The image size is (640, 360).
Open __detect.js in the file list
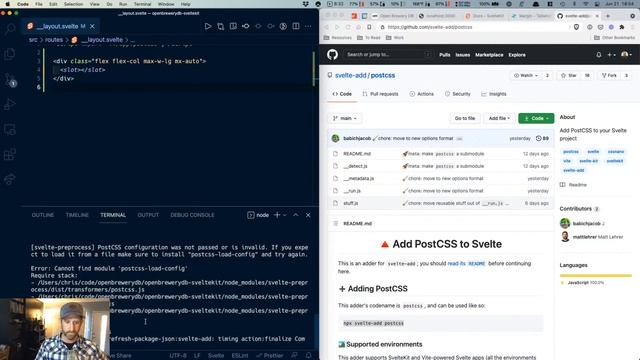point(355,166)
